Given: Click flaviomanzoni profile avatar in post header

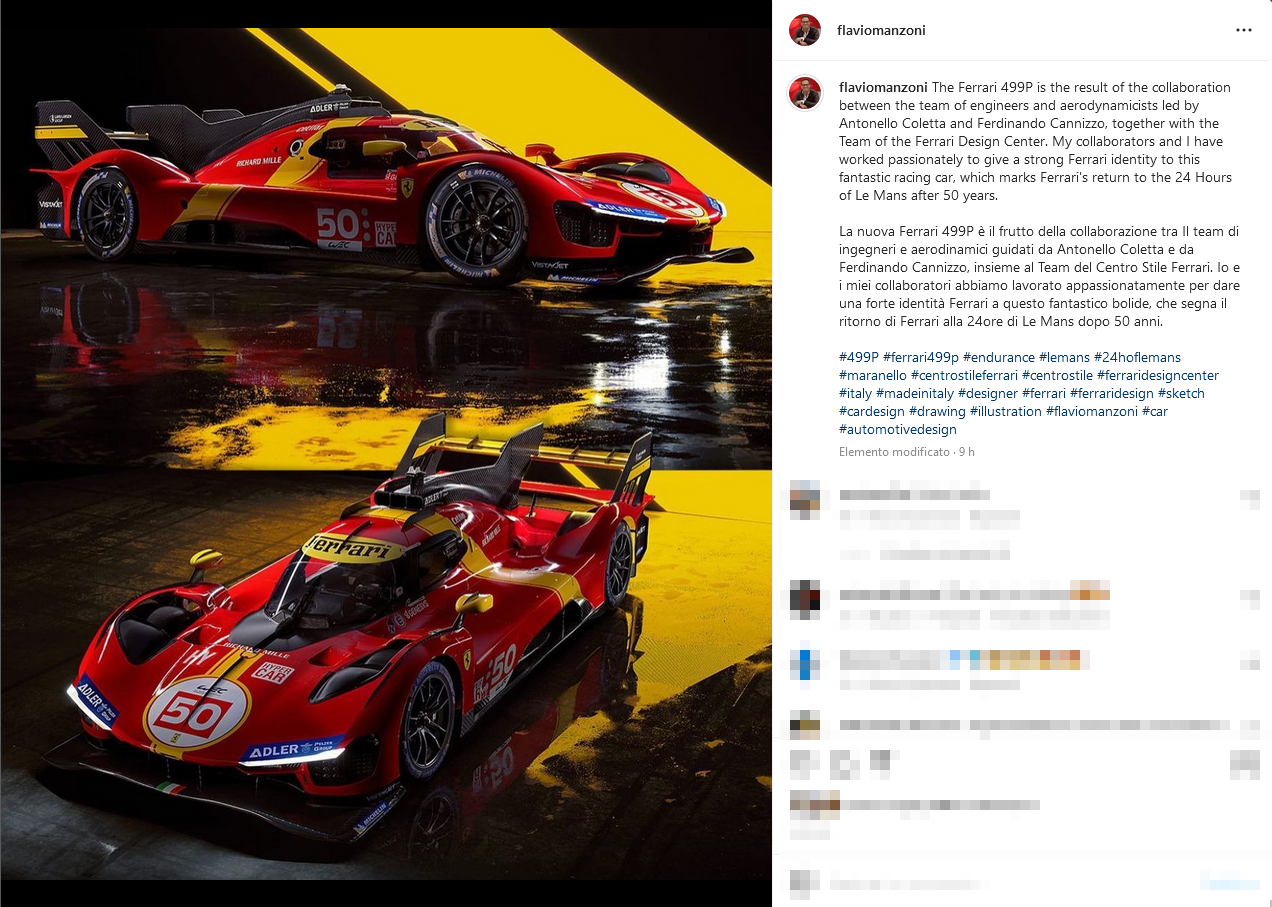Looking at the screenshot, I should coord(805,30).
